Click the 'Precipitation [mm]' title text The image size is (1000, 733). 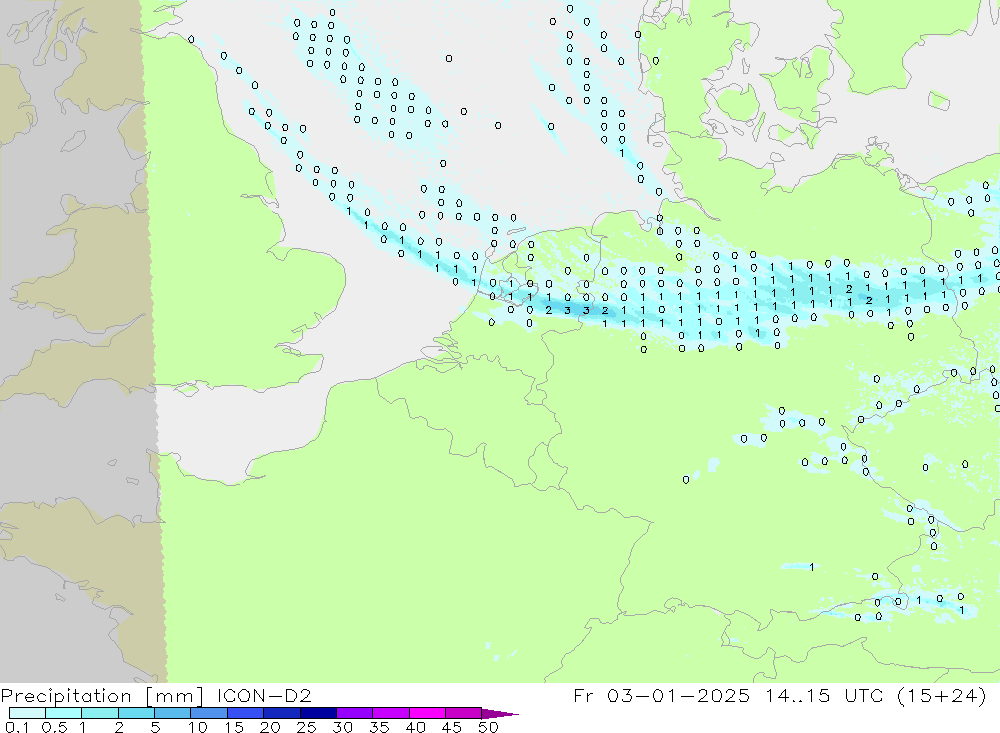pos(102,696)
